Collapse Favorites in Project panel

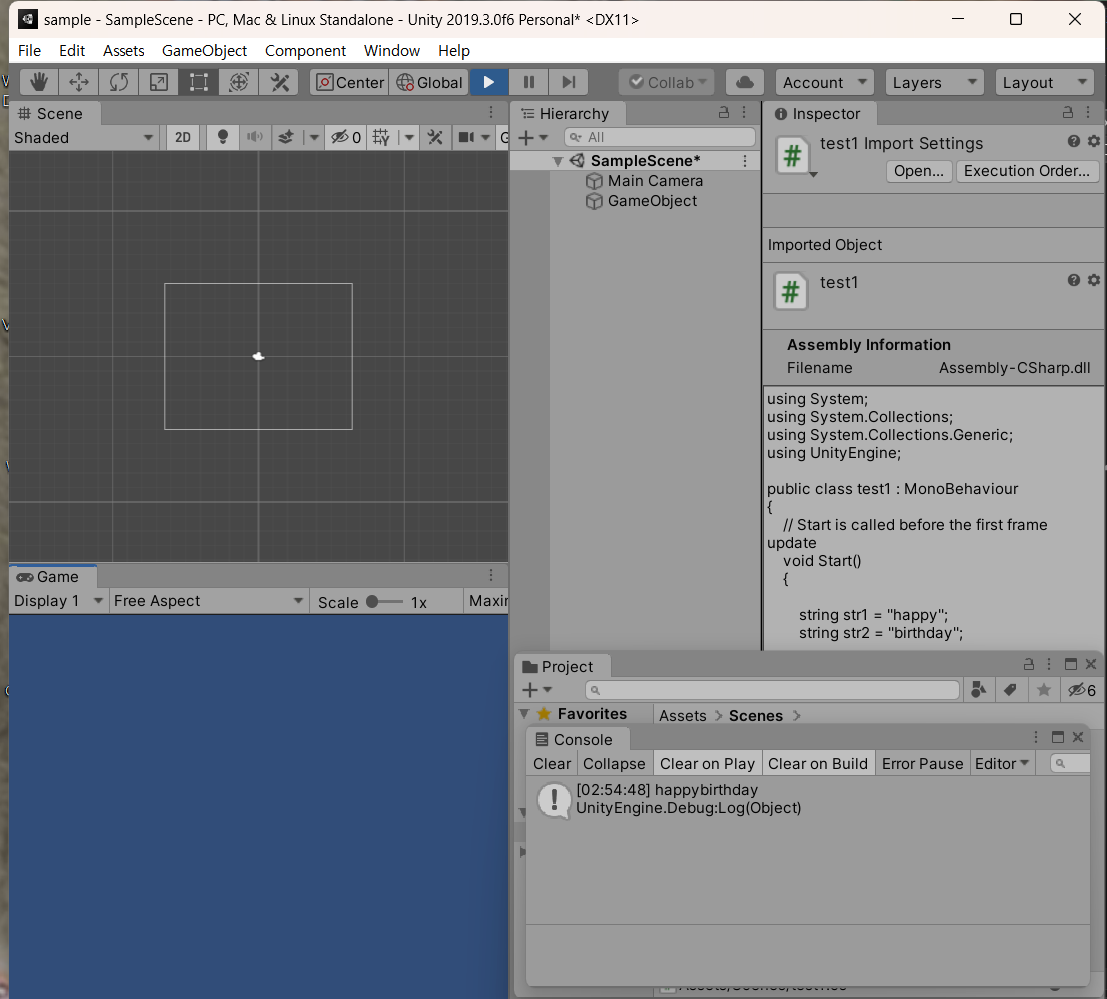coord(525,714)
